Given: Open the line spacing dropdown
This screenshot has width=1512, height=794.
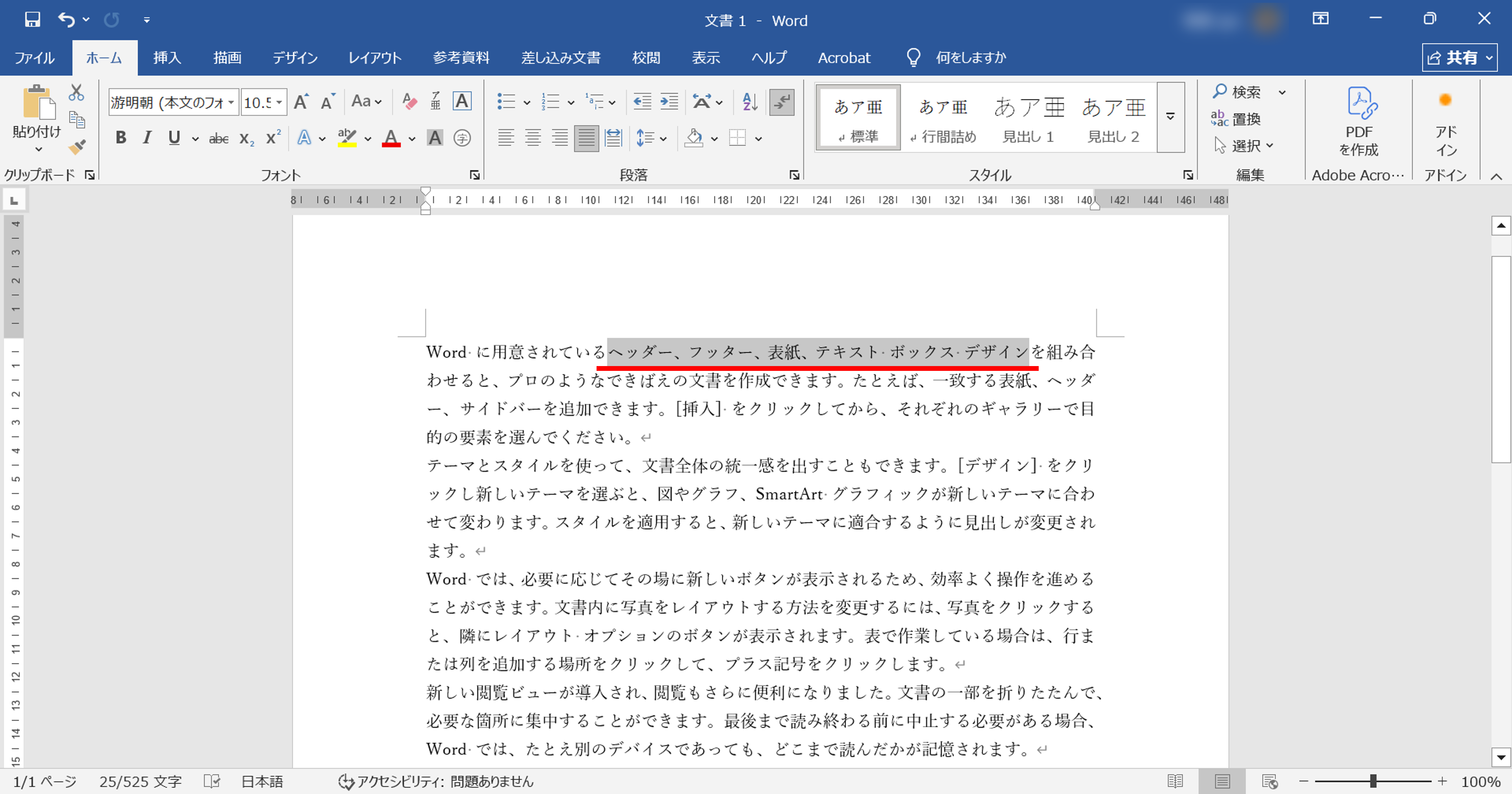Looking at the screenshot, I should point(664,139).
